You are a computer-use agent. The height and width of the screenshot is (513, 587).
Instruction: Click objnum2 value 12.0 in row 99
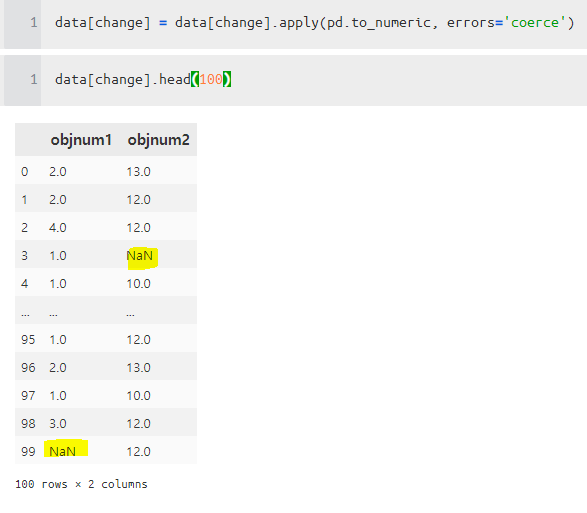(x=139, y=451)
